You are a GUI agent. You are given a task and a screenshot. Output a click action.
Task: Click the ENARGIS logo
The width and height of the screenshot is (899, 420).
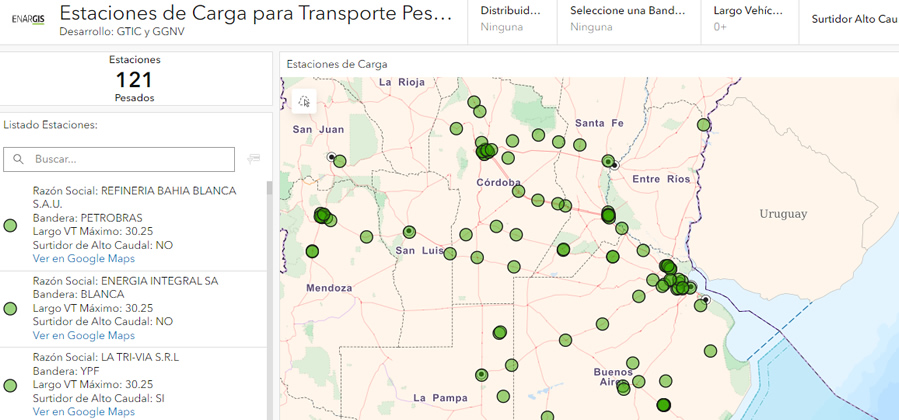pyautogui.click(x=27, y=21)
